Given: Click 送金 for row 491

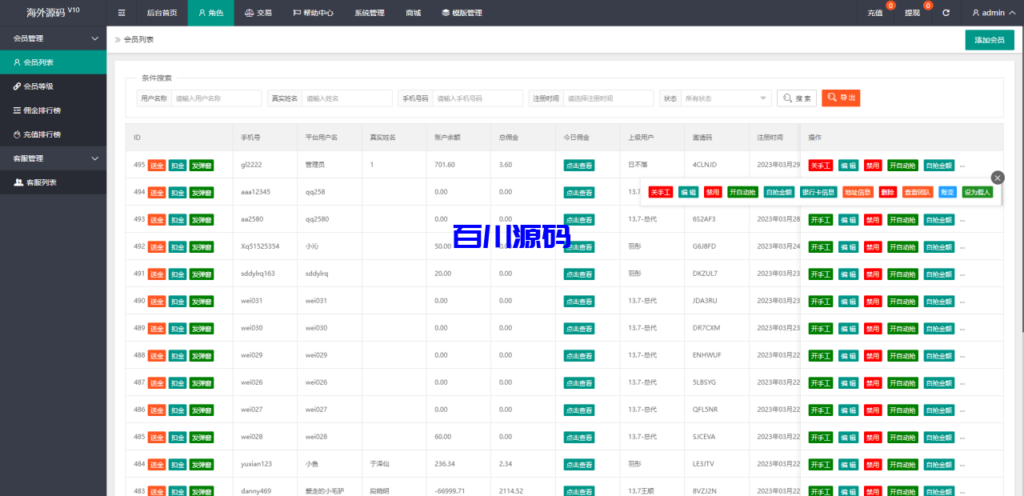Looking at the screenshot, I should pyautogui.click(x=157, y=274).
